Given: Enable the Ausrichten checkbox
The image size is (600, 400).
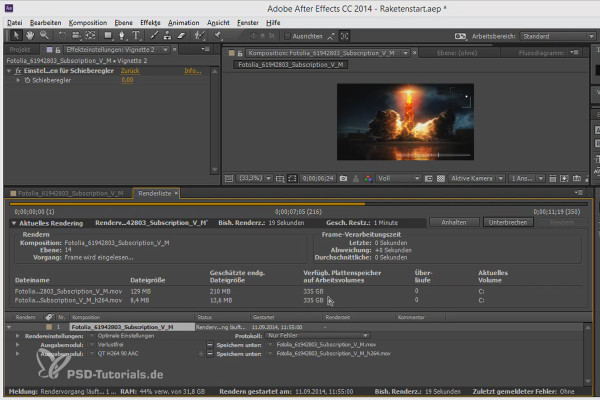Looking at the screenshot, I should tap(287, 36).
